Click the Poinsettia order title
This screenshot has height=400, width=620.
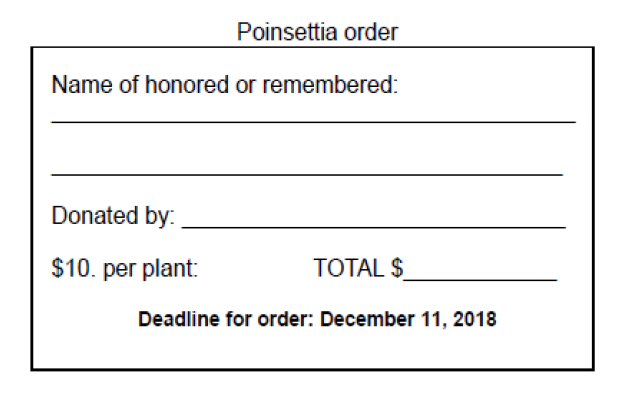click(317, 32)
